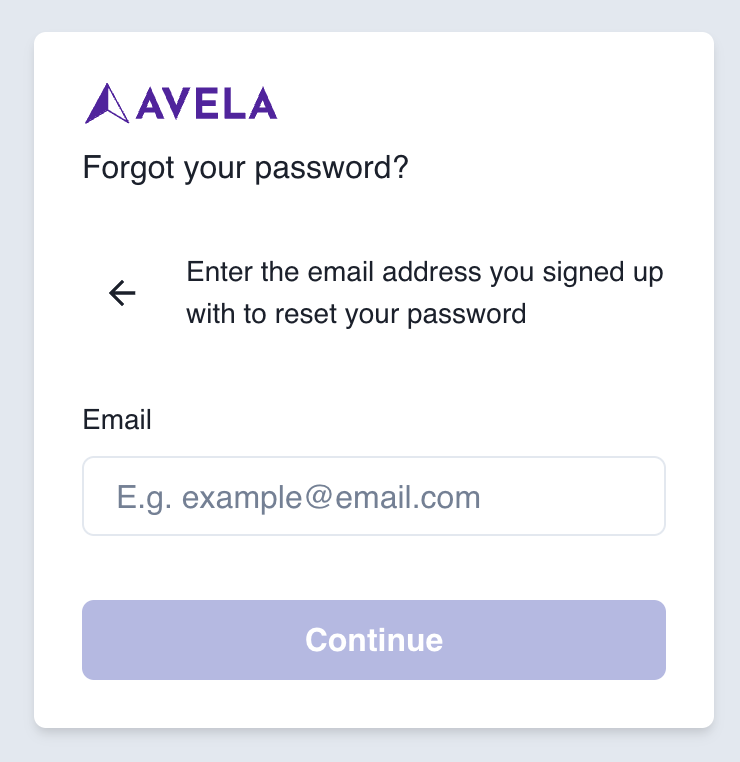Screen dimensions: 740x762
Task: Click the Continue button
Action: [x=374, y=640]
